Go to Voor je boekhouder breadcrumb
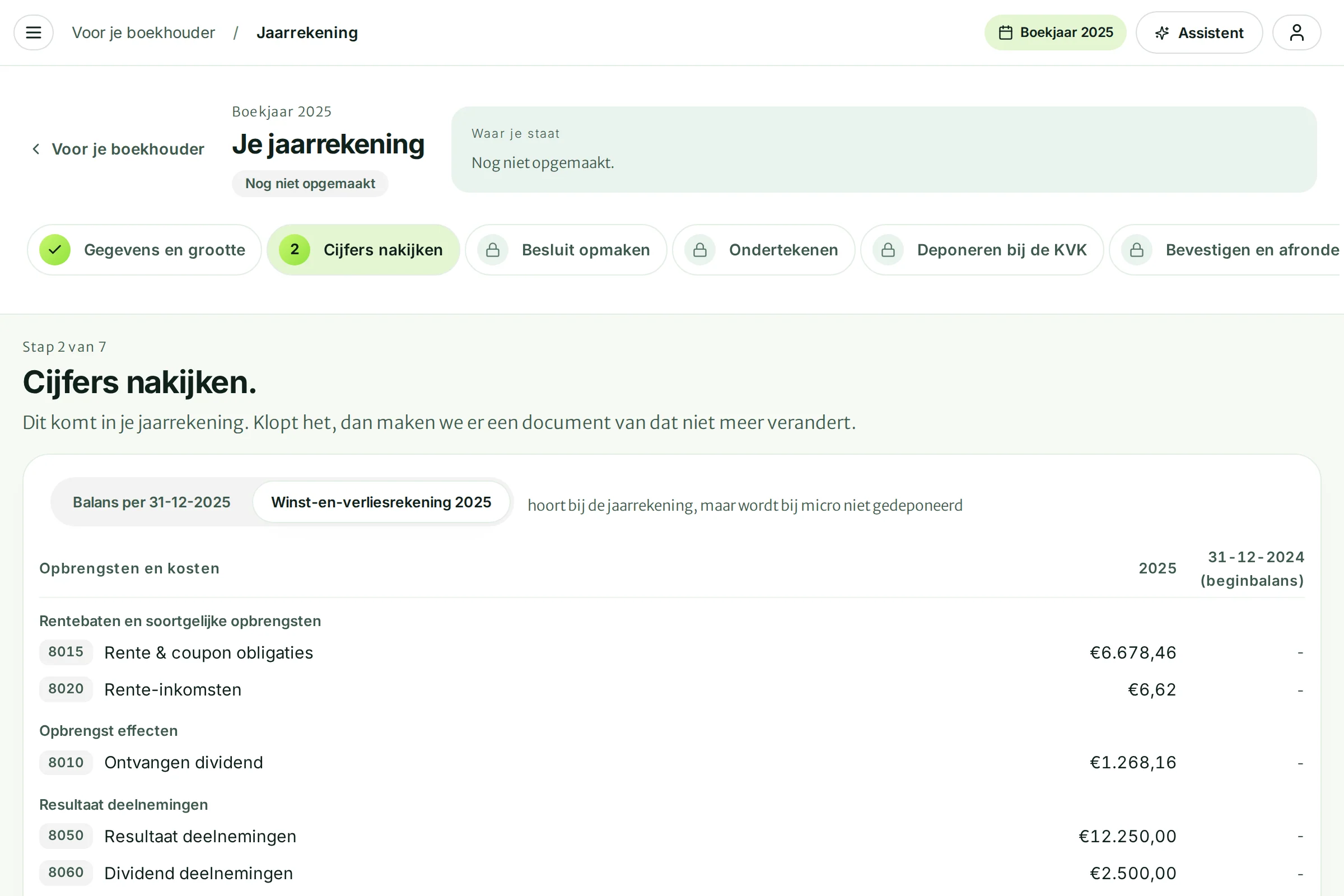The image size is (1344, 896). coord(143,32)
